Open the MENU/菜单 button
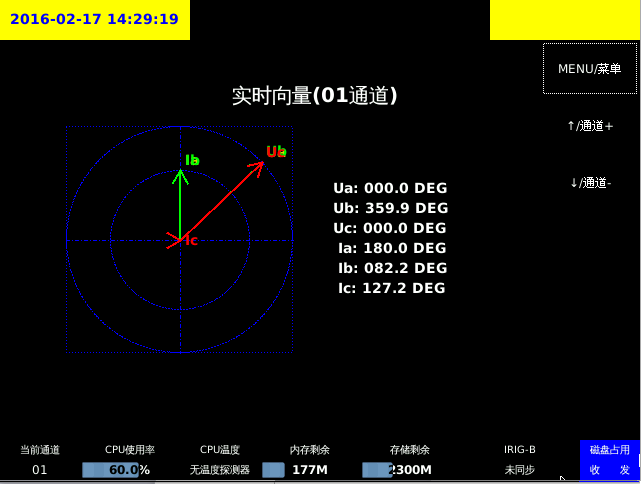The height and width of the screenshot is (484, 643). point(589,68)
